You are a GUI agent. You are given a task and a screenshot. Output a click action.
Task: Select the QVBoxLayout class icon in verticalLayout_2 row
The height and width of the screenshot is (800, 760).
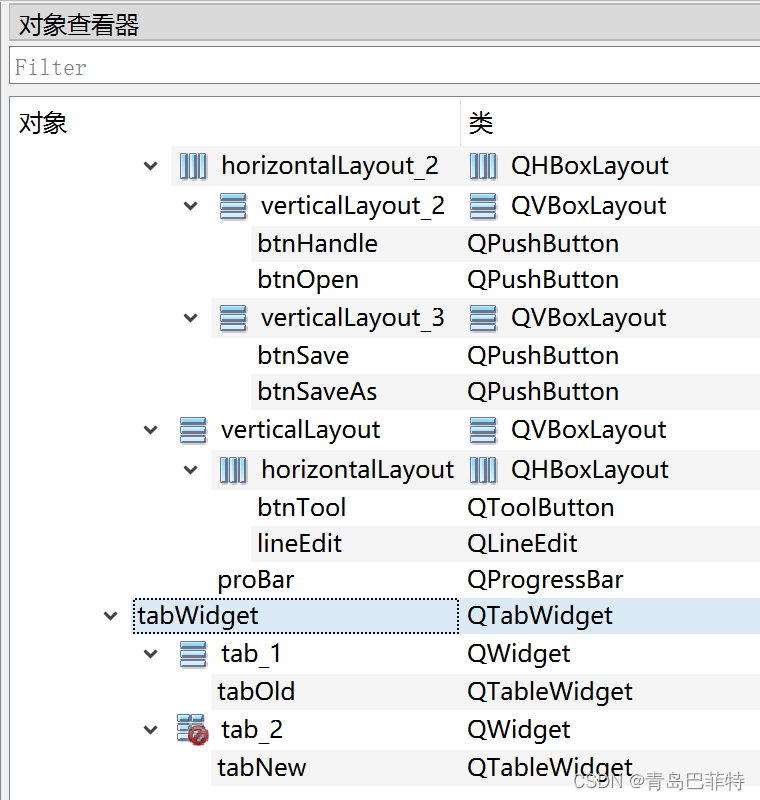pyautogui.click(x=484, y=205)
